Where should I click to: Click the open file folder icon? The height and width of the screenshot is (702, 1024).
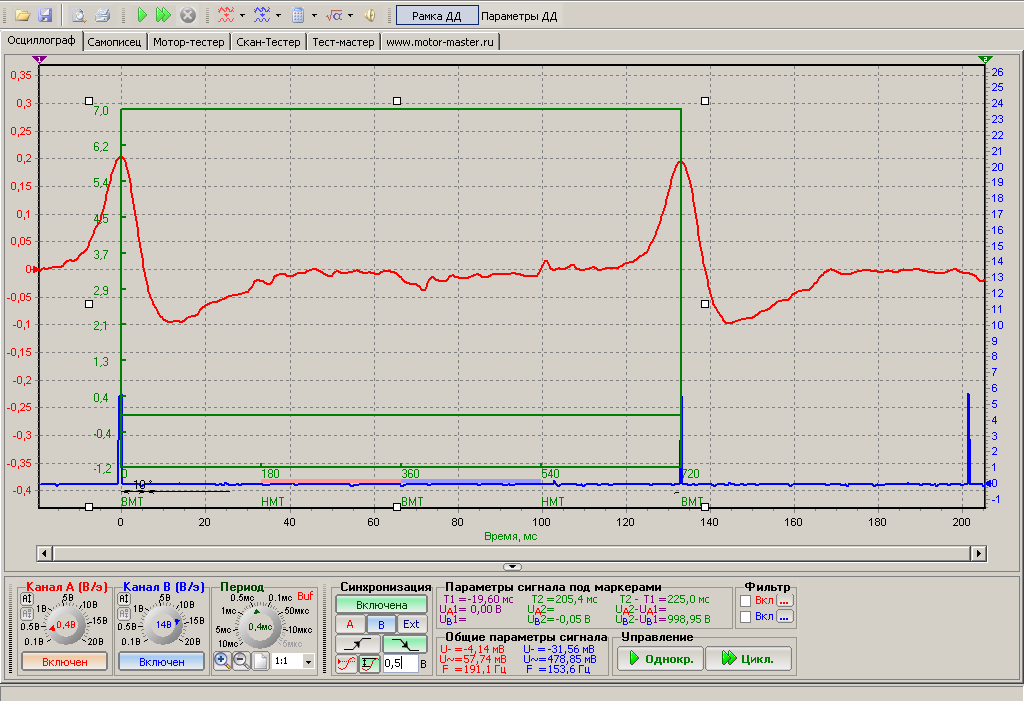coord(21,15)
